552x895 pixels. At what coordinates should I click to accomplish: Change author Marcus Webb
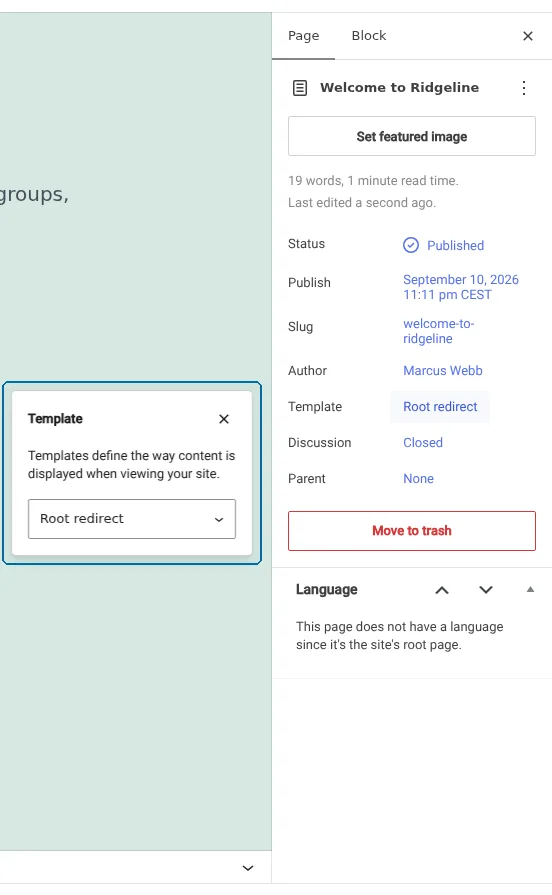442,371
